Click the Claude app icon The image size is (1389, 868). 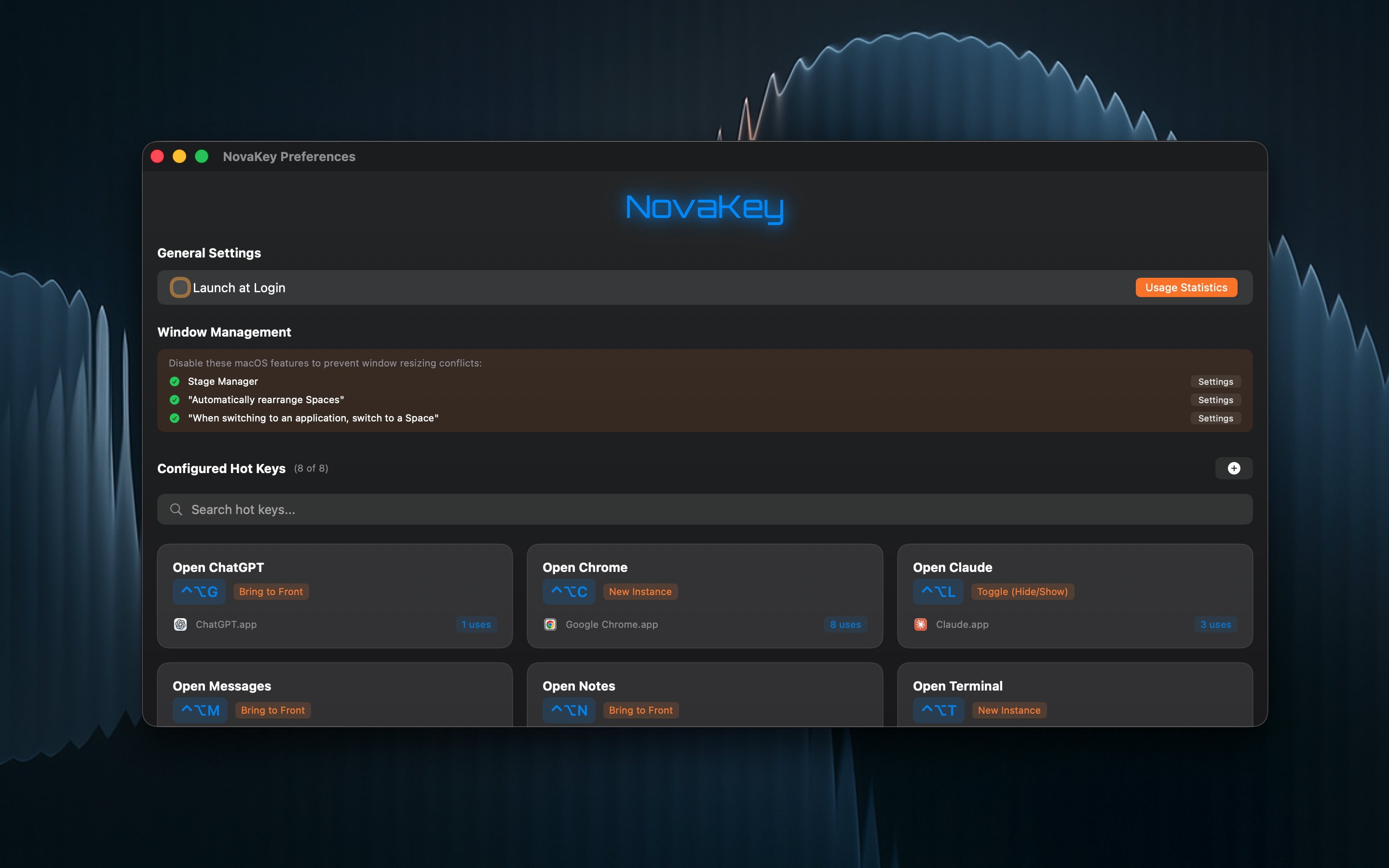pos(920,624)
